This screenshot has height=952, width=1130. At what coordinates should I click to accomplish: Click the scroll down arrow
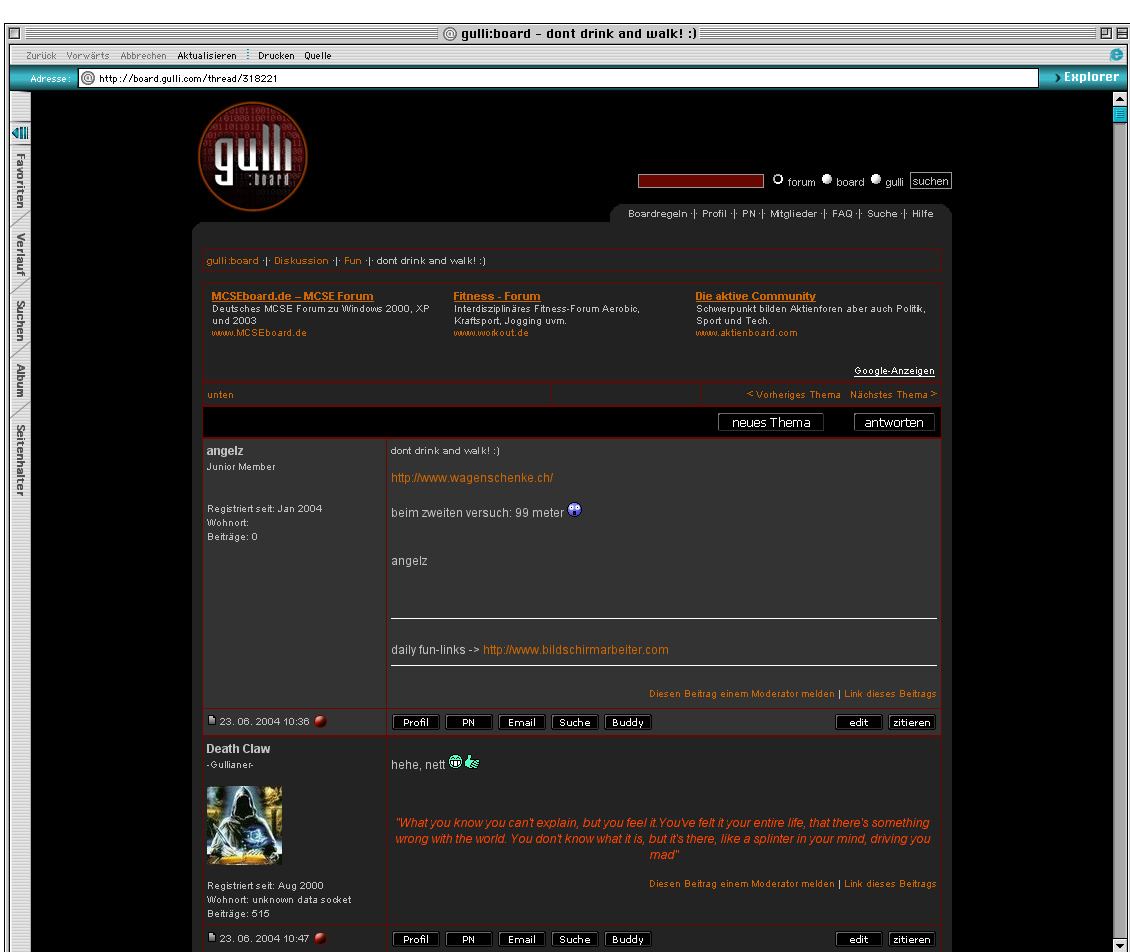click(x=1119, y=945)
